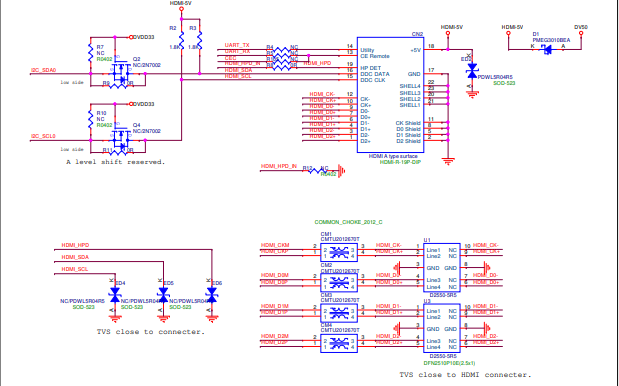Click the R2 1.8K pull-up resistor
This screenshot has height=386, width=619.
pyautogui.click(x=181, y=41)
